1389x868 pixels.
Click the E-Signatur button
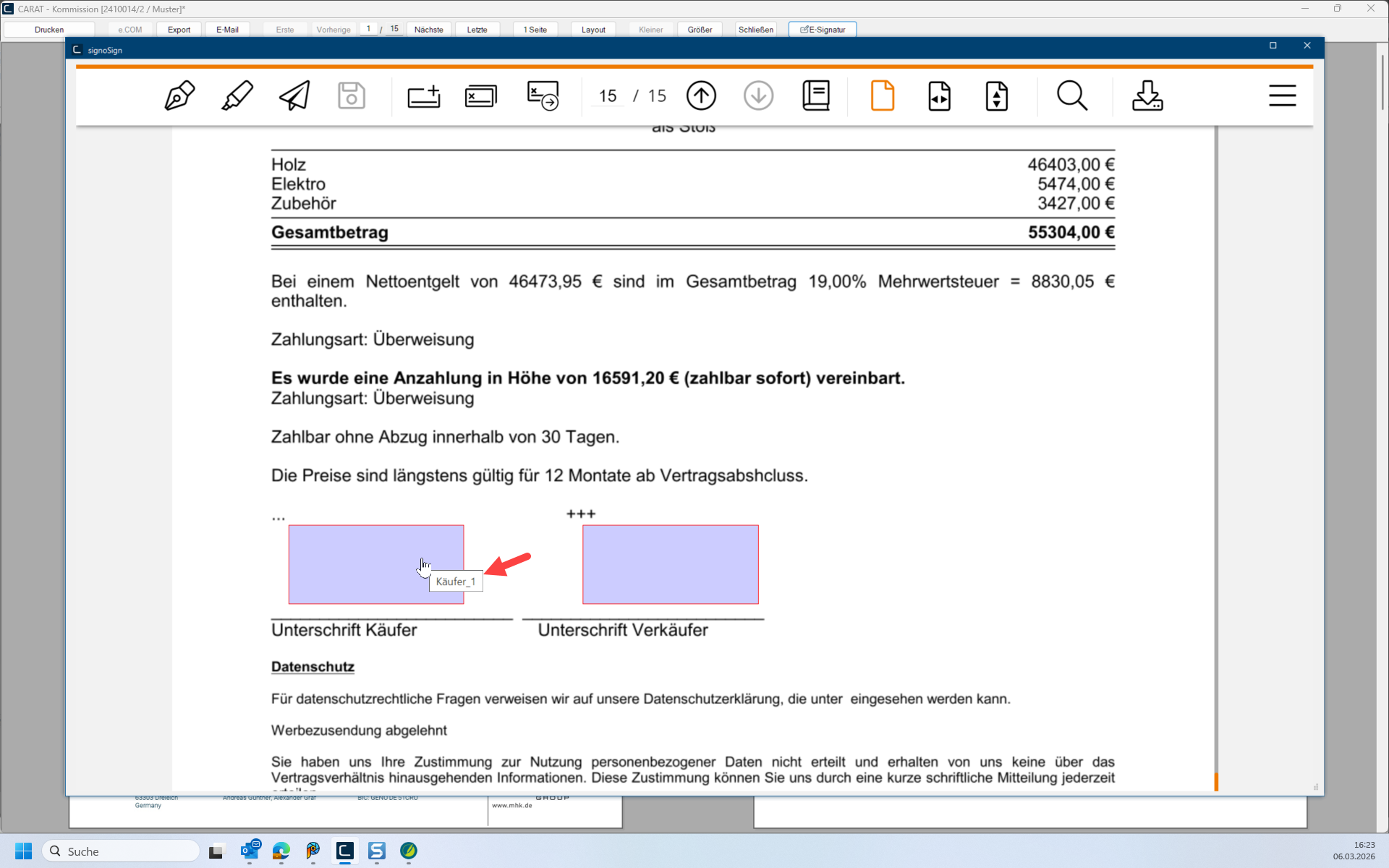click(823, 30)
